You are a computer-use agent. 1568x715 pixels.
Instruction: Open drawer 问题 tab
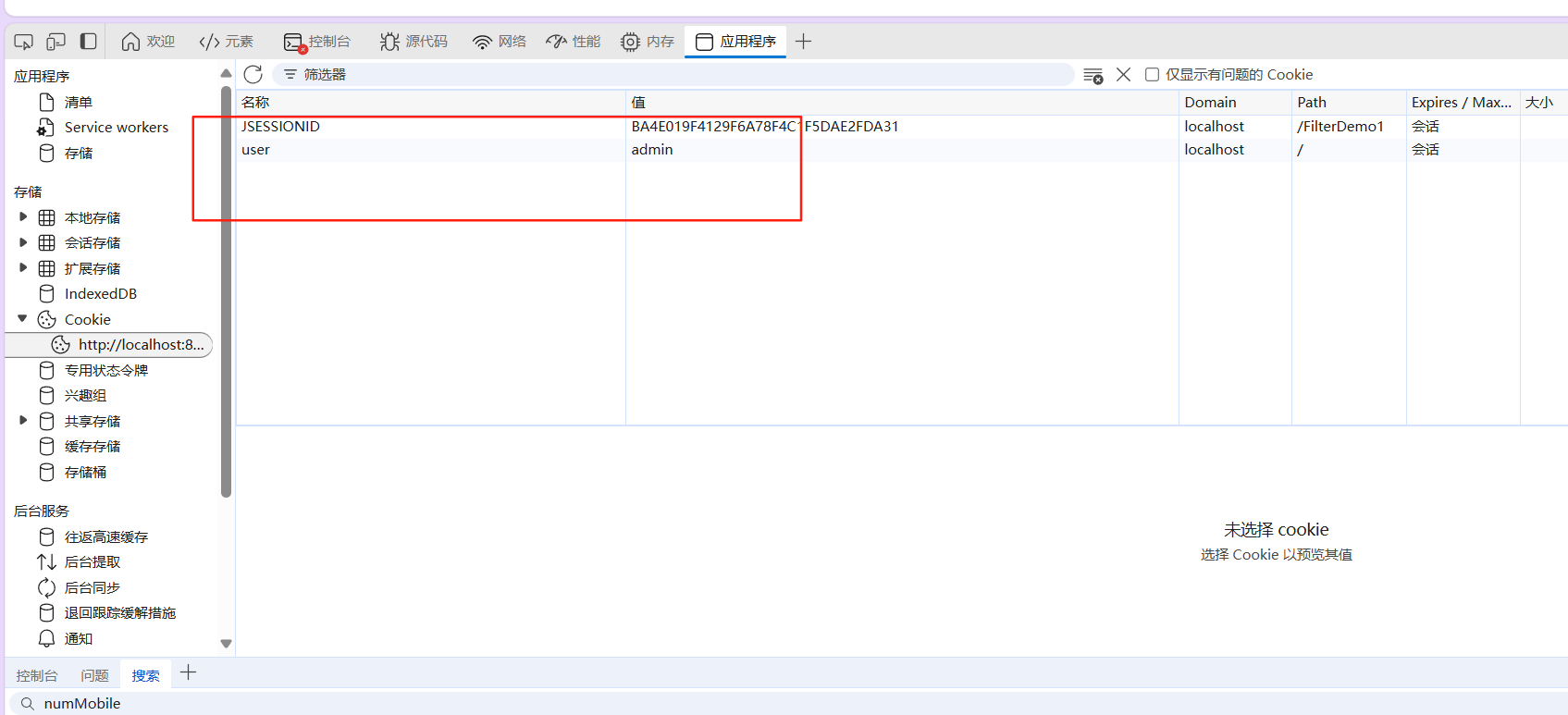pyautogui.click(x=94, y=675)
